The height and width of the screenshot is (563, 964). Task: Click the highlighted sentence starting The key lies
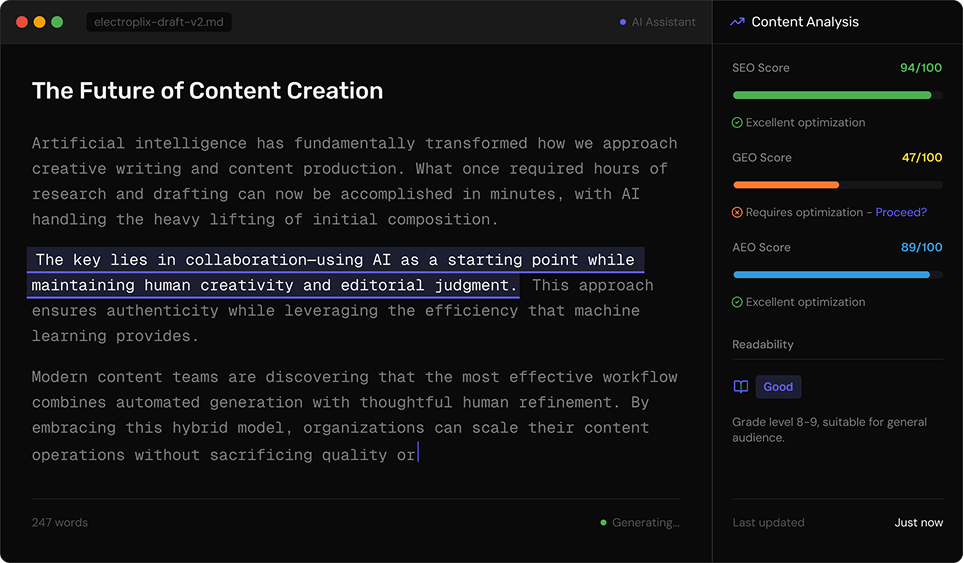click(335, 272)
